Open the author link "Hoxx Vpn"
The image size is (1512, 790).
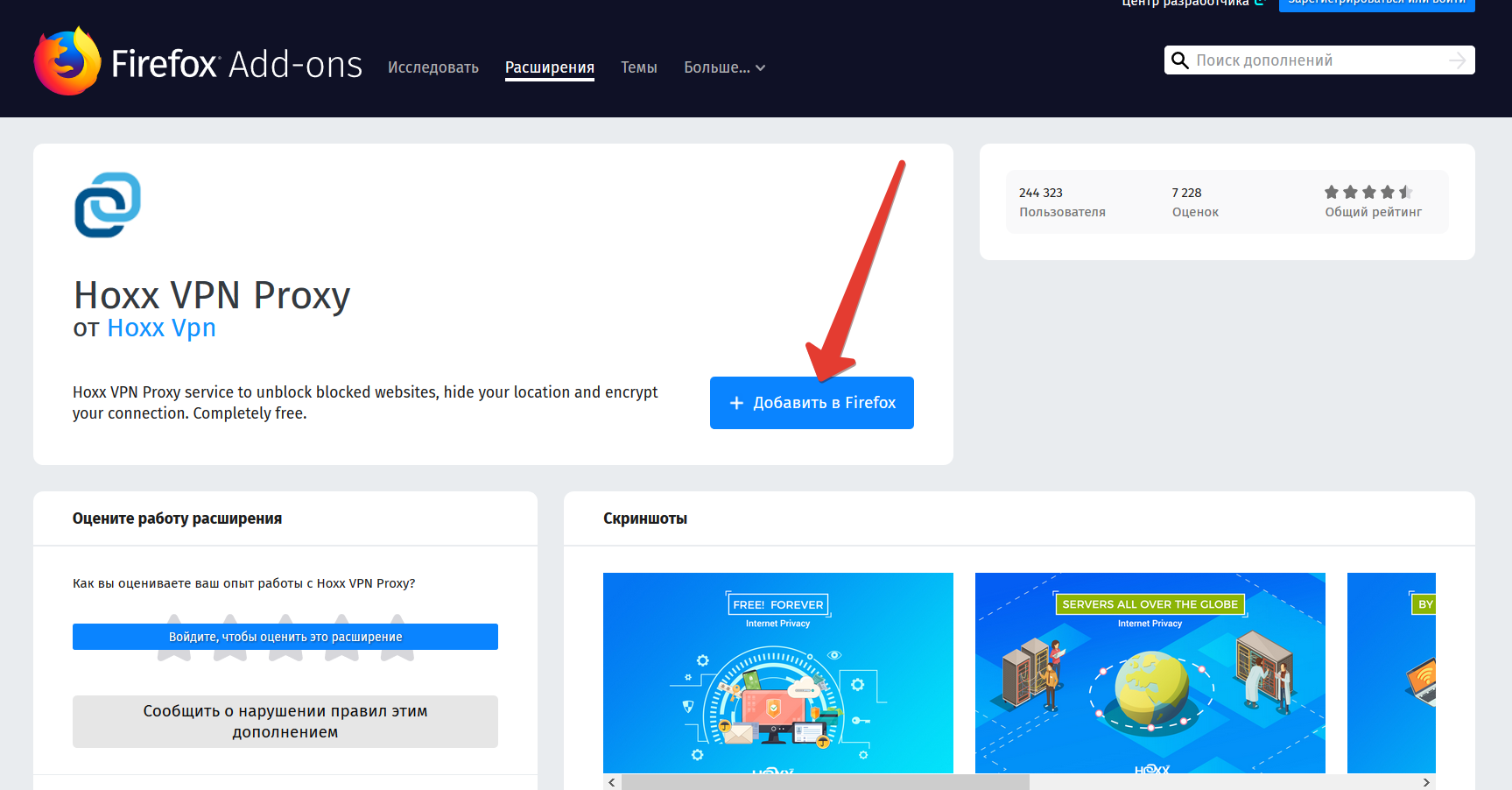[161, 328]
